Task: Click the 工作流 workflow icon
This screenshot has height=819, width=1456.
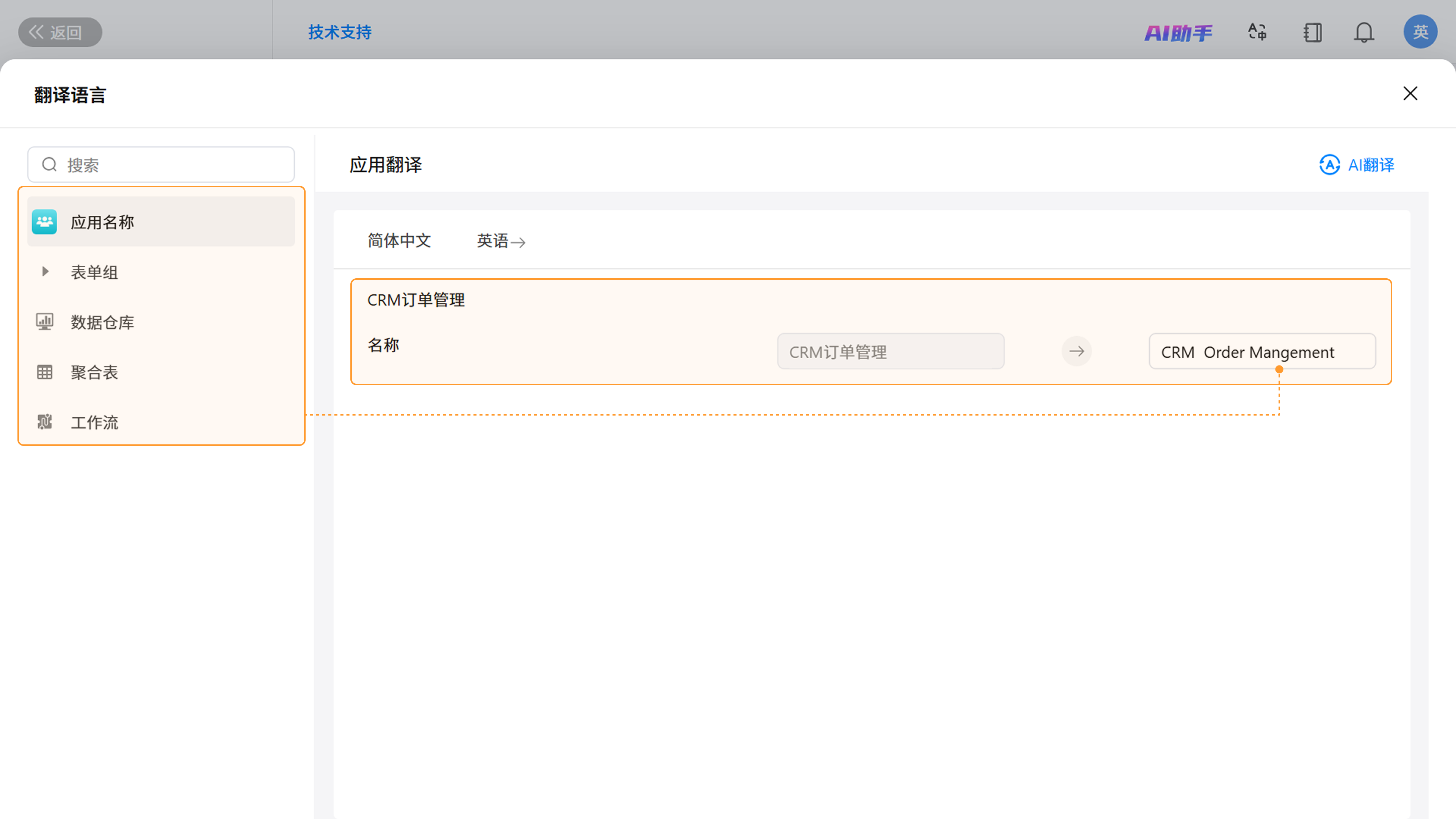Action: click(x=45, y=422)
